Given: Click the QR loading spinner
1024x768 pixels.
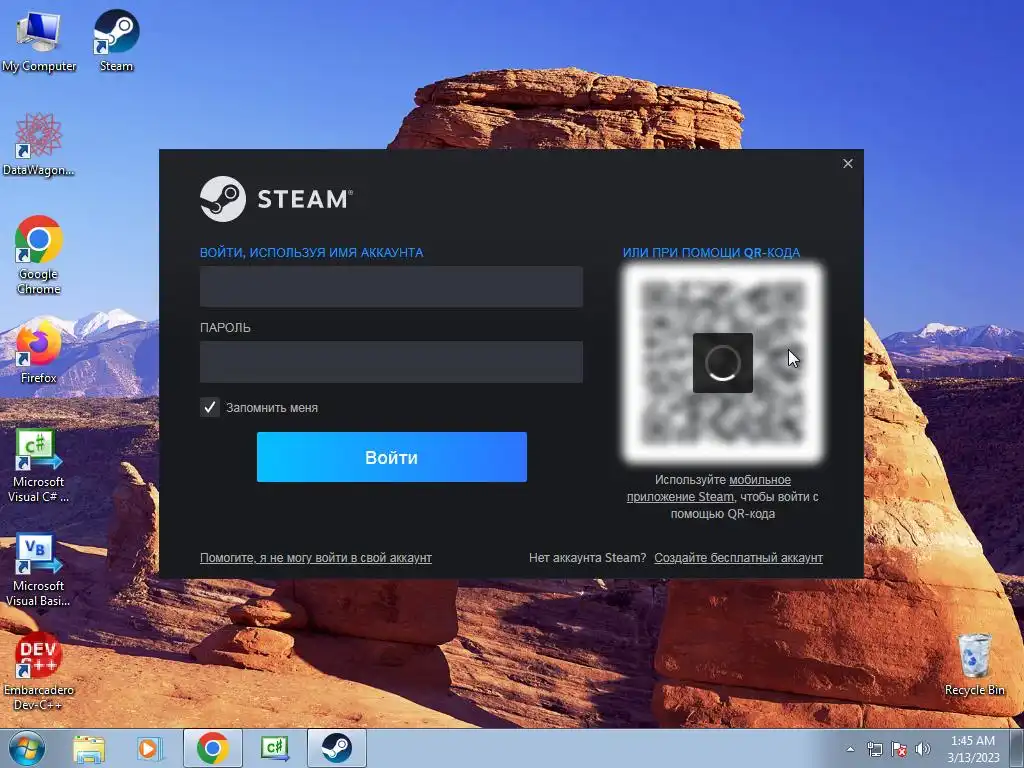Looking at the screenshot, I should pyautogui.click(x=723, y=363).
